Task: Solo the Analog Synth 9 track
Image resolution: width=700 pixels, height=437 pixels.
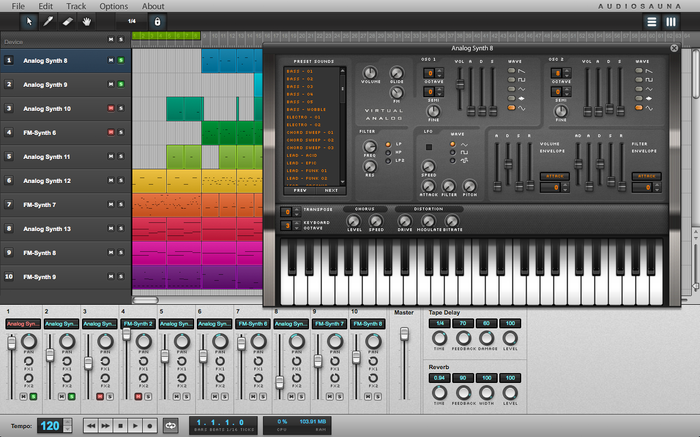Action: (121, 85)
